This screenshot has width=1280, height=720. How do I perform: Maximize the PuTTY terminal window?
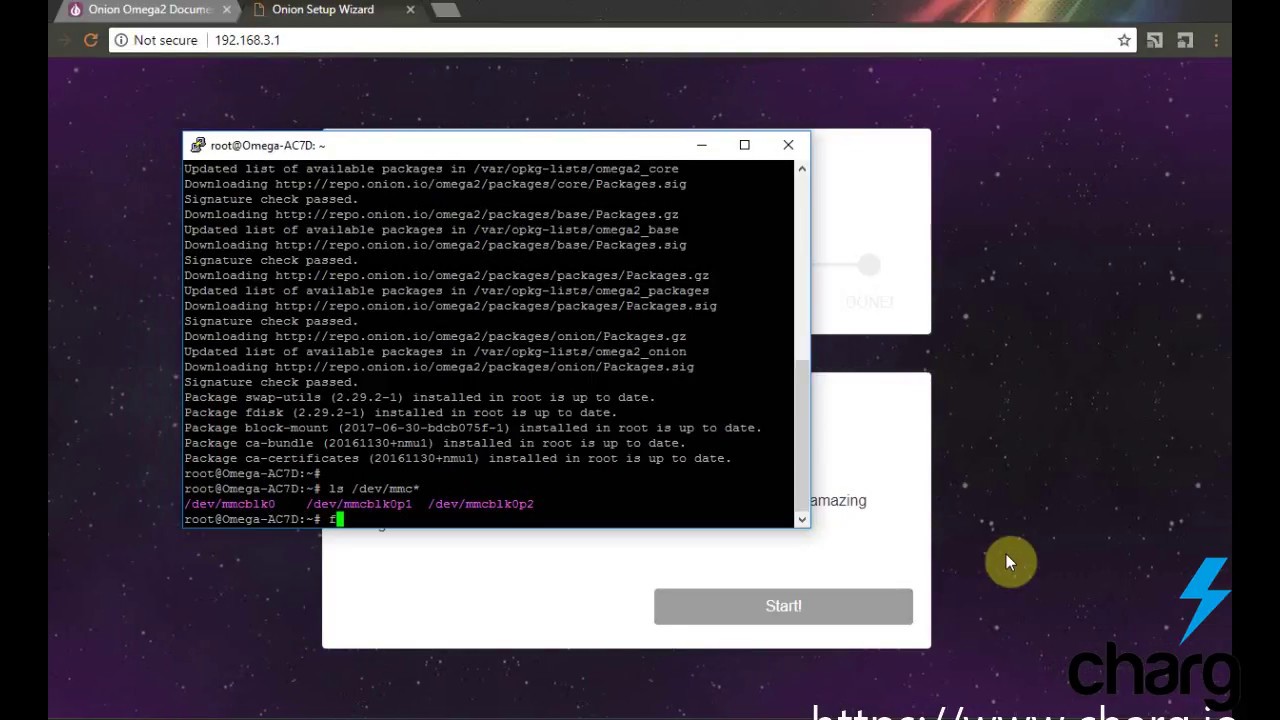pos(744,145)
